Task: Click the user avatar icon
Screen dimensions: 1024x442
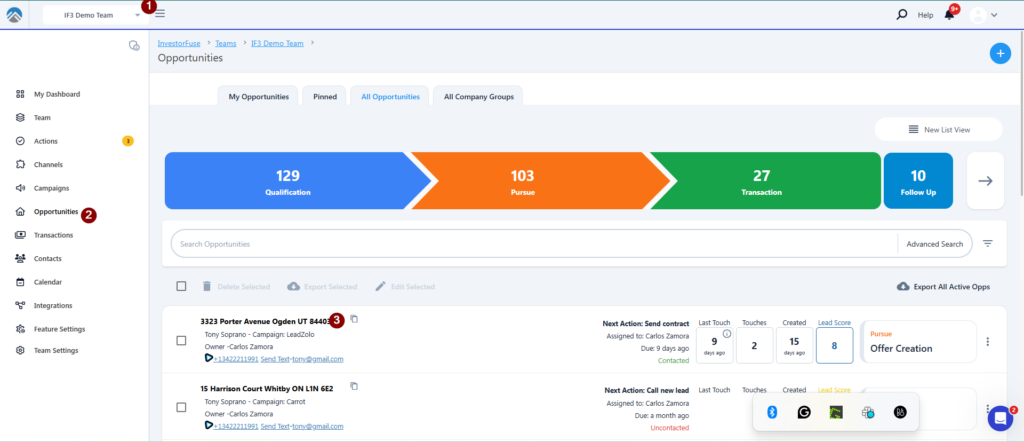Action: click(x=978, y=15)
